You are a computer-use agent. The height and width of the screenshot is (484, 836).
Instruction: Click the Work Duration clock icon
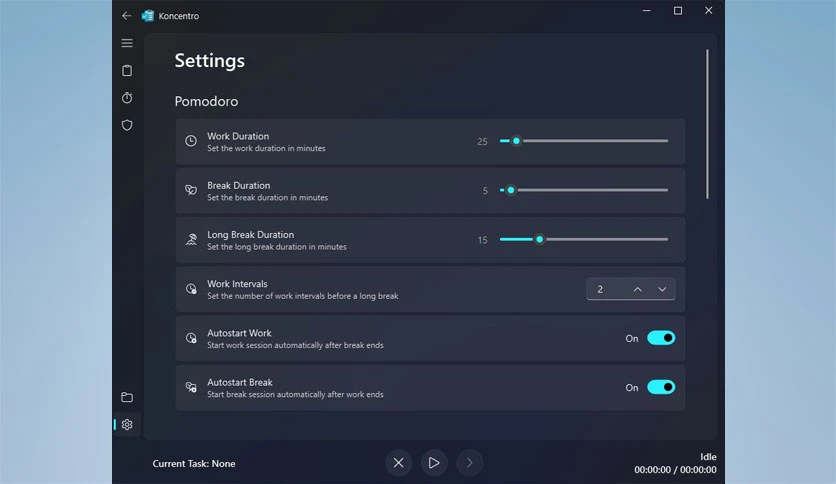(191, 141)
